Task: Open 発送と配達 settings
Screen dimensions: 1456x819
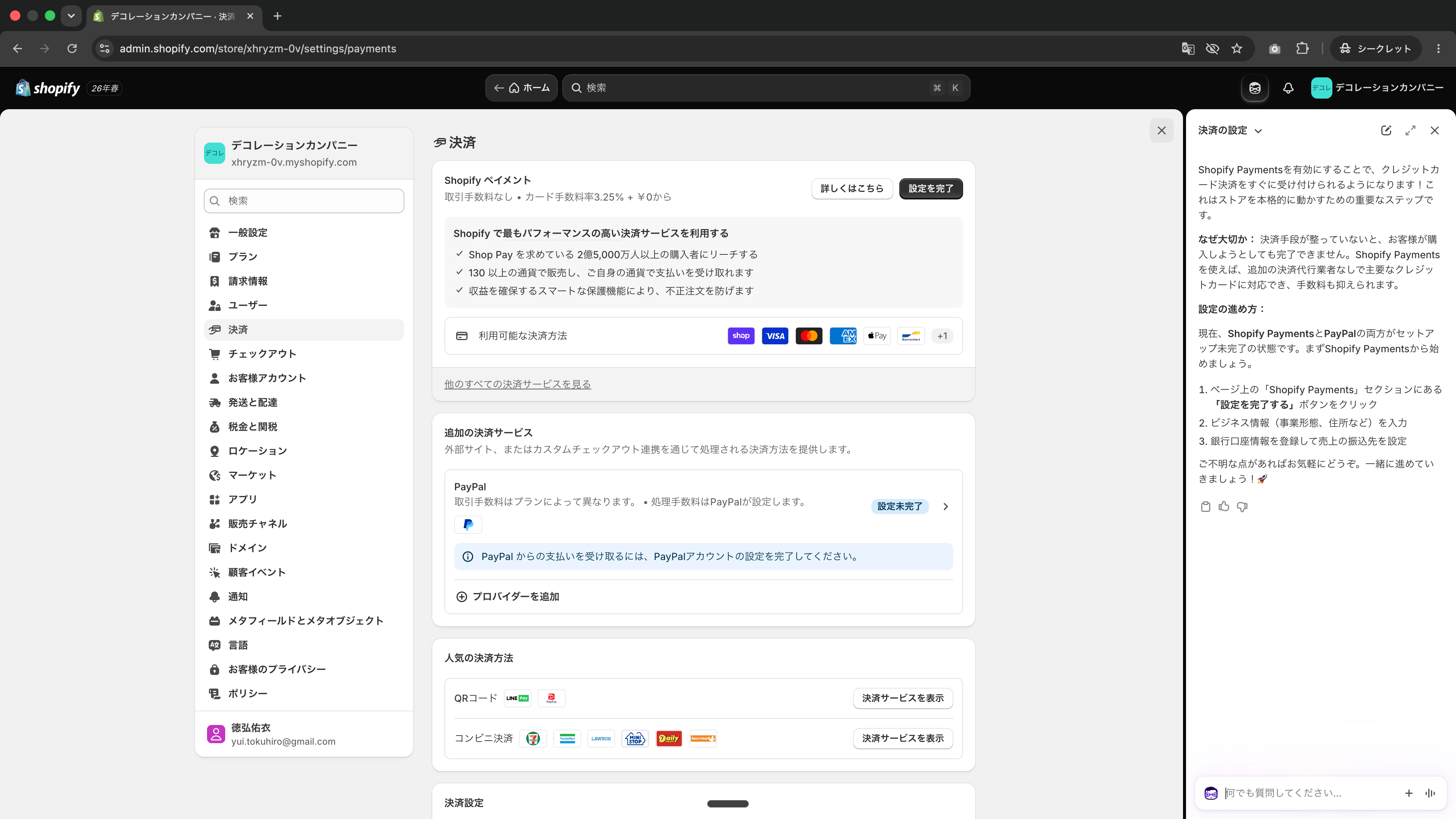Action: [x=304, y=402]
